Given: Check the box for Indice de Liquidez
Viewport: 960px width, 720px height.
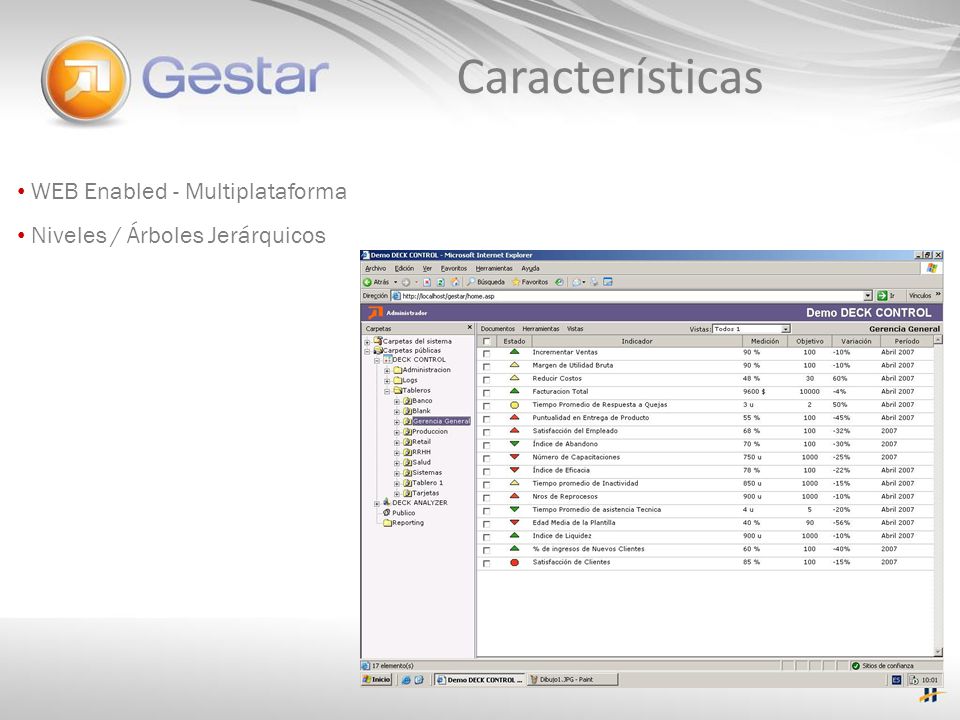Looking at the screenshot, I should pos(487,537).
